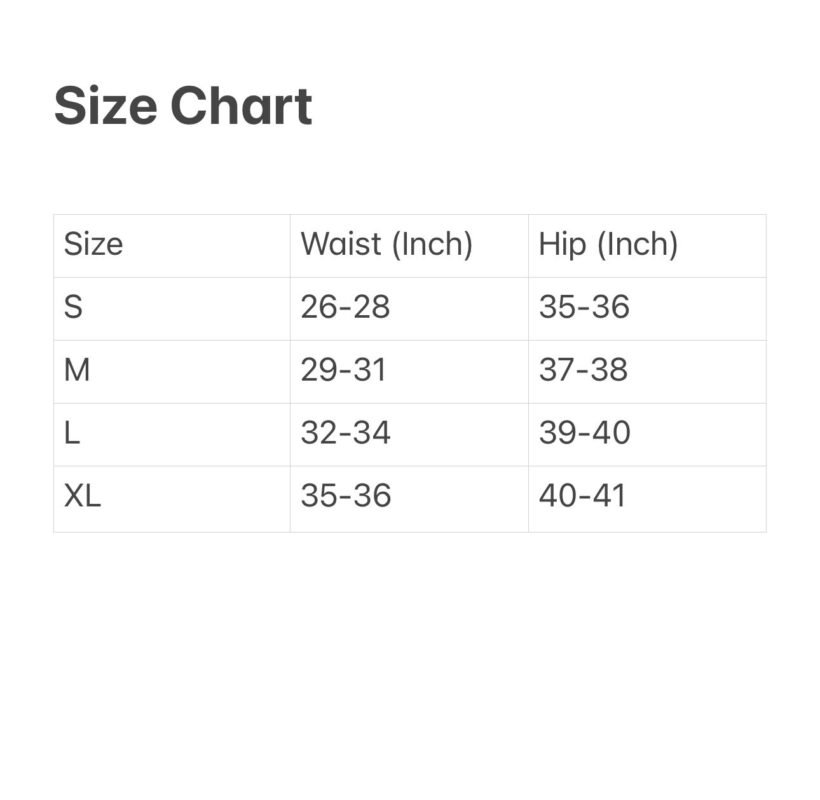Click the 39-40 hip measurement
The height and width of the screenshot is (800, 820).
click(x=584, y=433)
